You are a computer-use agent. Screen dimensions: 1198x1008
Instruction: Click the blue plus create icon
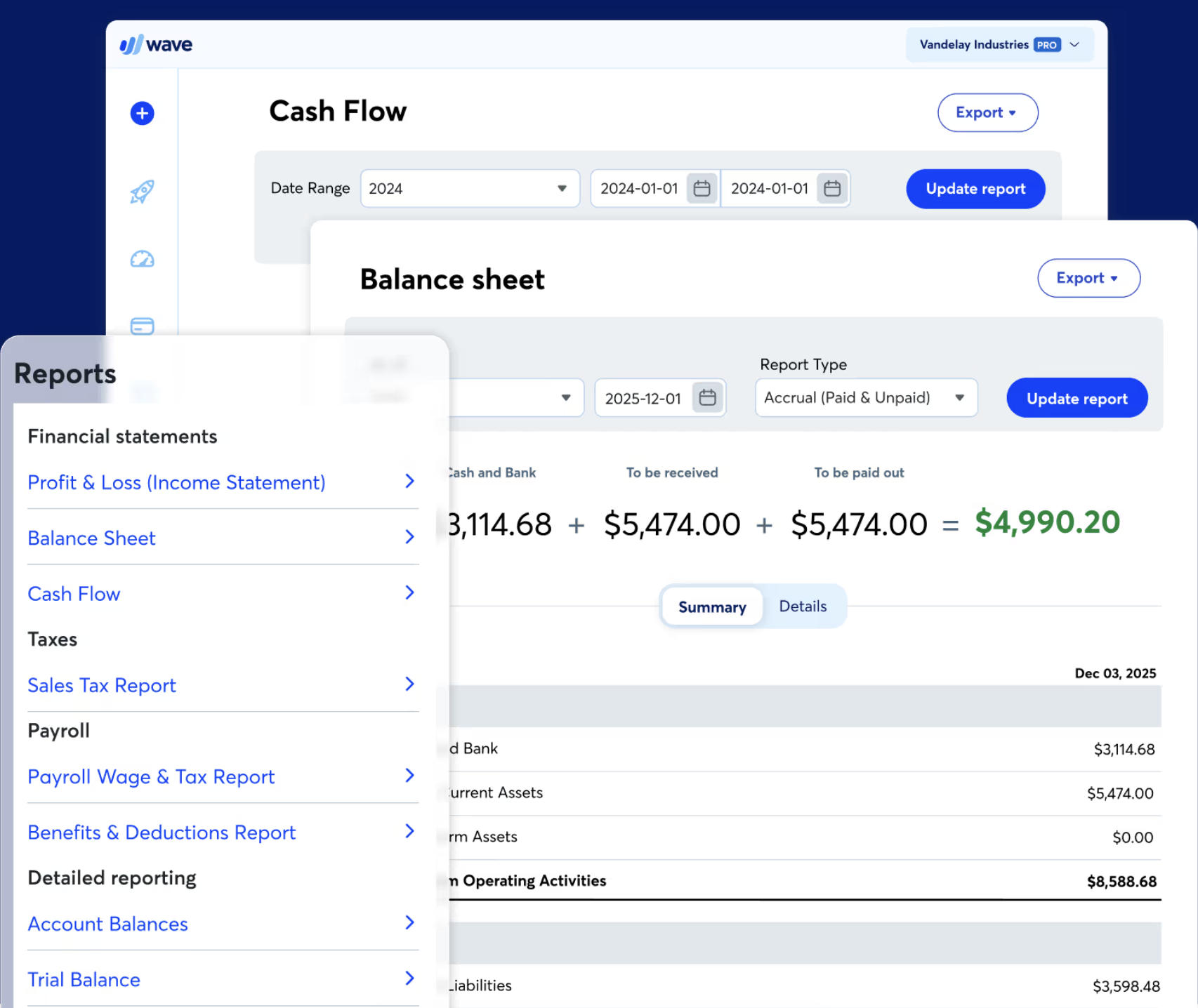click(142, 113)
